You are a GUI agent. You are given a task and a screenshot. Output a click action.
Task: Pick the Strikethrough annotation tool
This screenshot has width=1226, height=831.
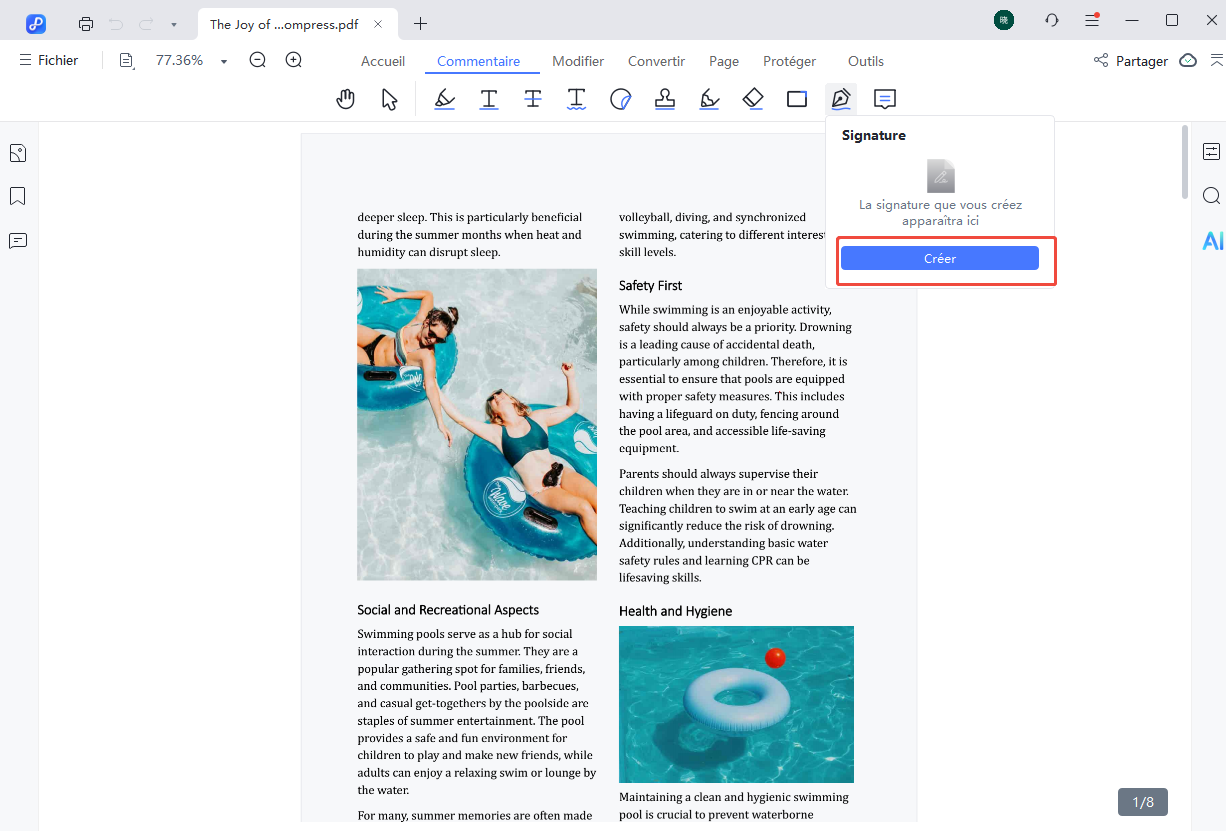coord(533,99)
